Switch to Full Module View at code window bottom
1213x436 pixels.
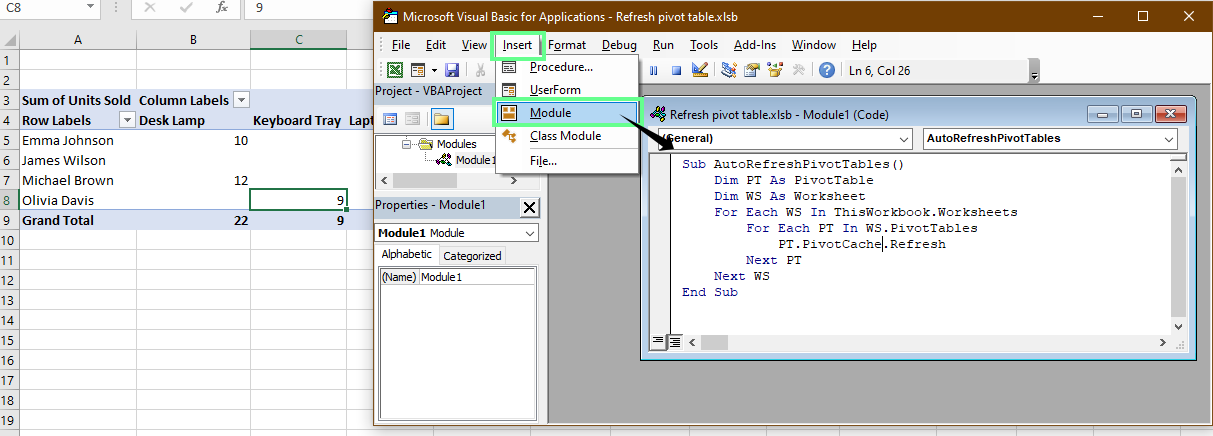[675, 342]
